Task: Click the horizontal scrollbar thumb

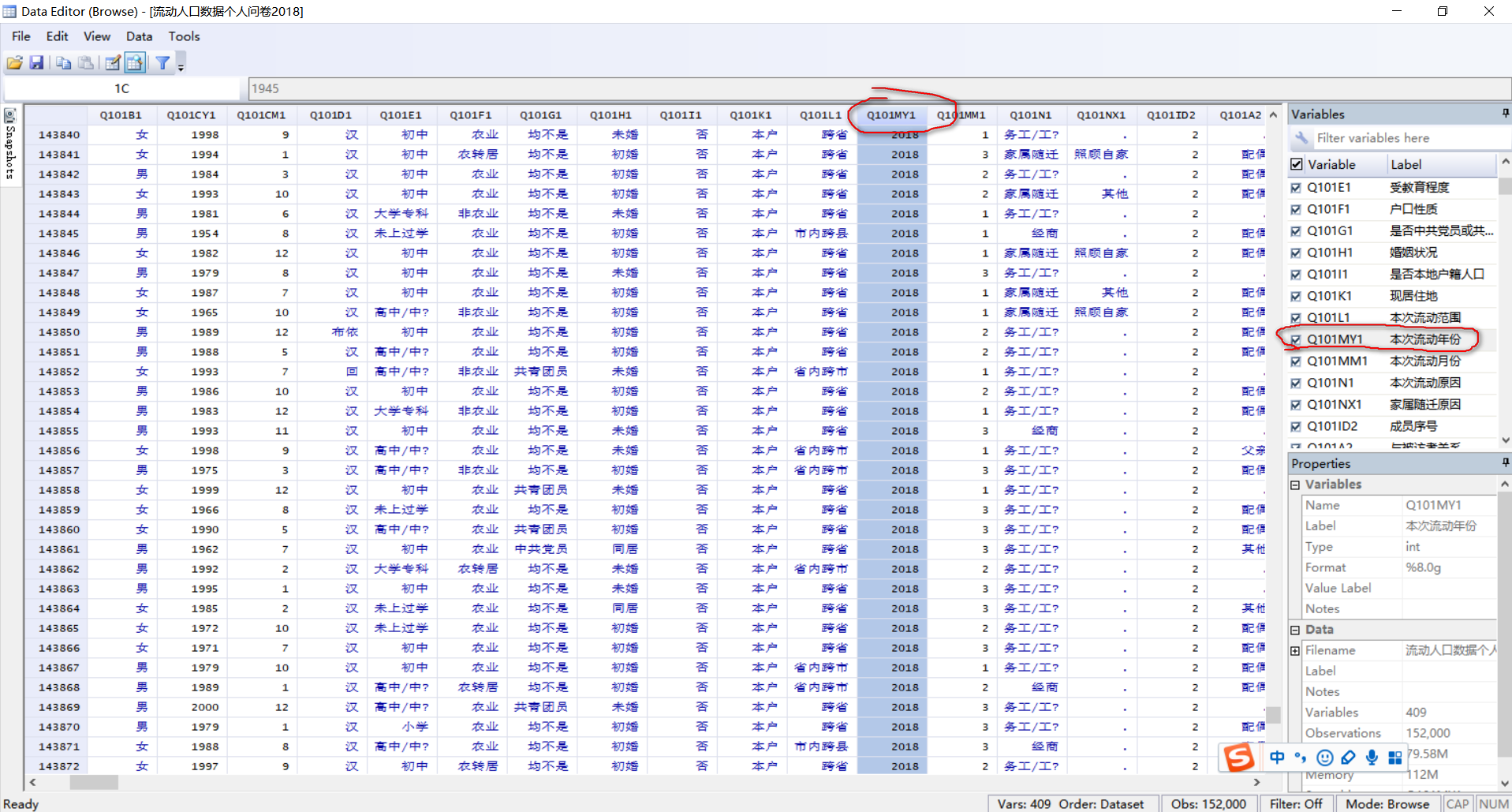Action: pos(94,782)
